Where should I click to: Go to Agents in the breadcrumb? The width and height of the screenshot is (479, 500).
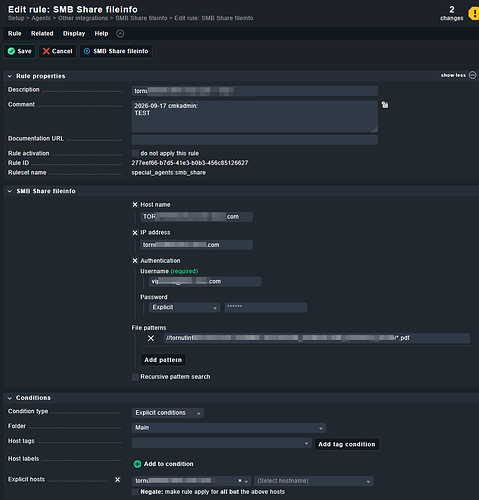tap(41, 18)
